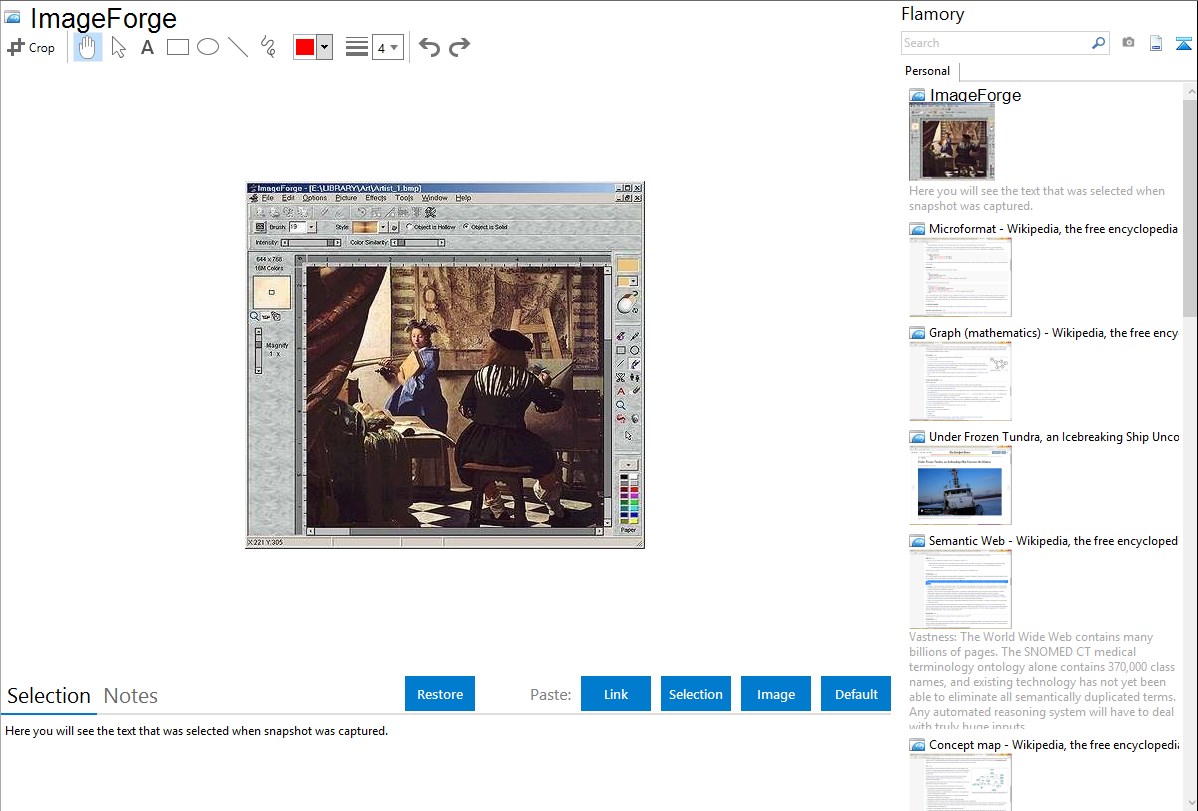Open the Personal tab
Viewport: 1198px width, 811px height.
pyautogui.click(x=928, y=71)
